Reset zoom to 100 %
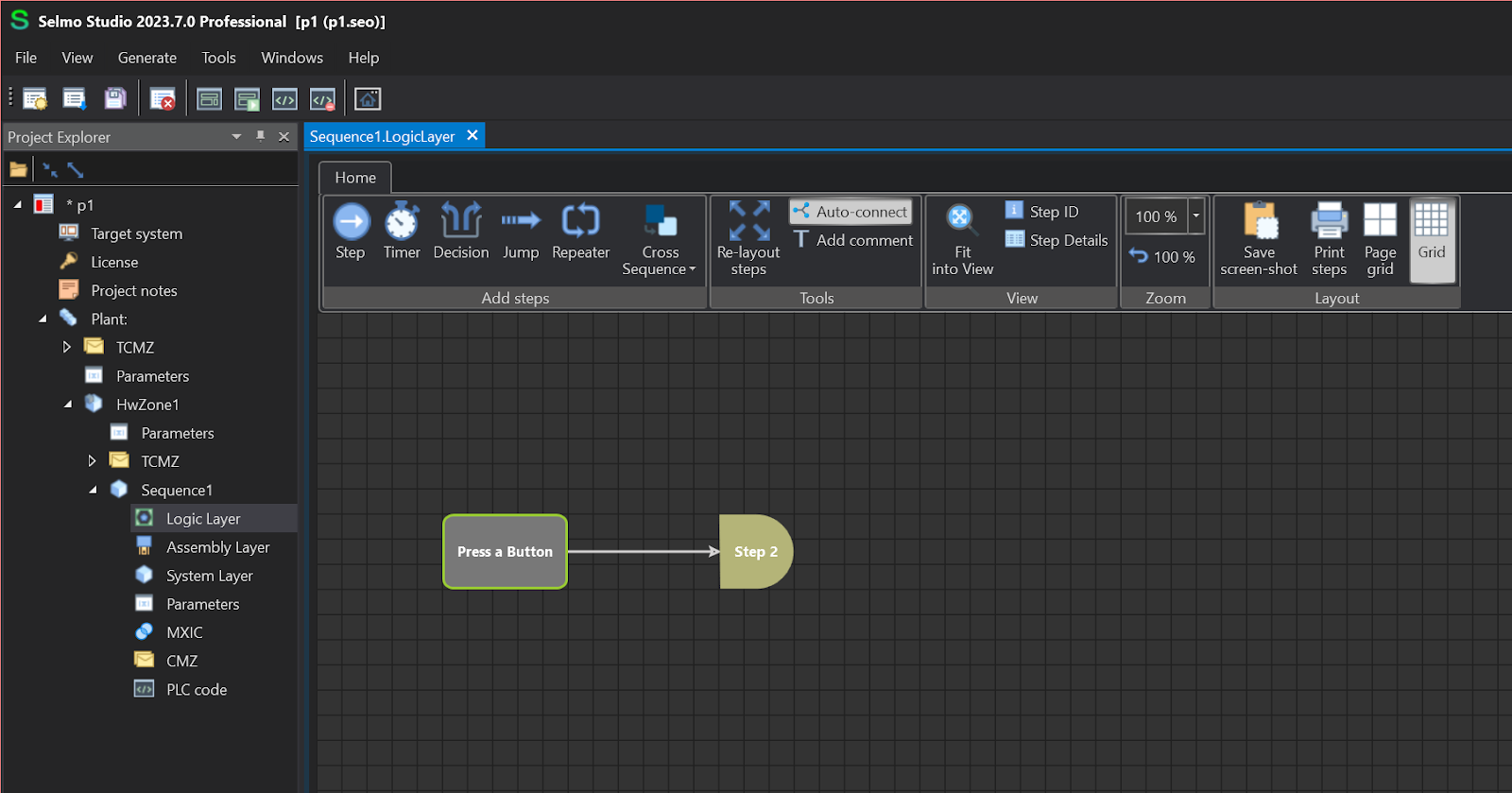Screen dimensions: 1512x793 pyautogui.click(x=1162, y=257)
